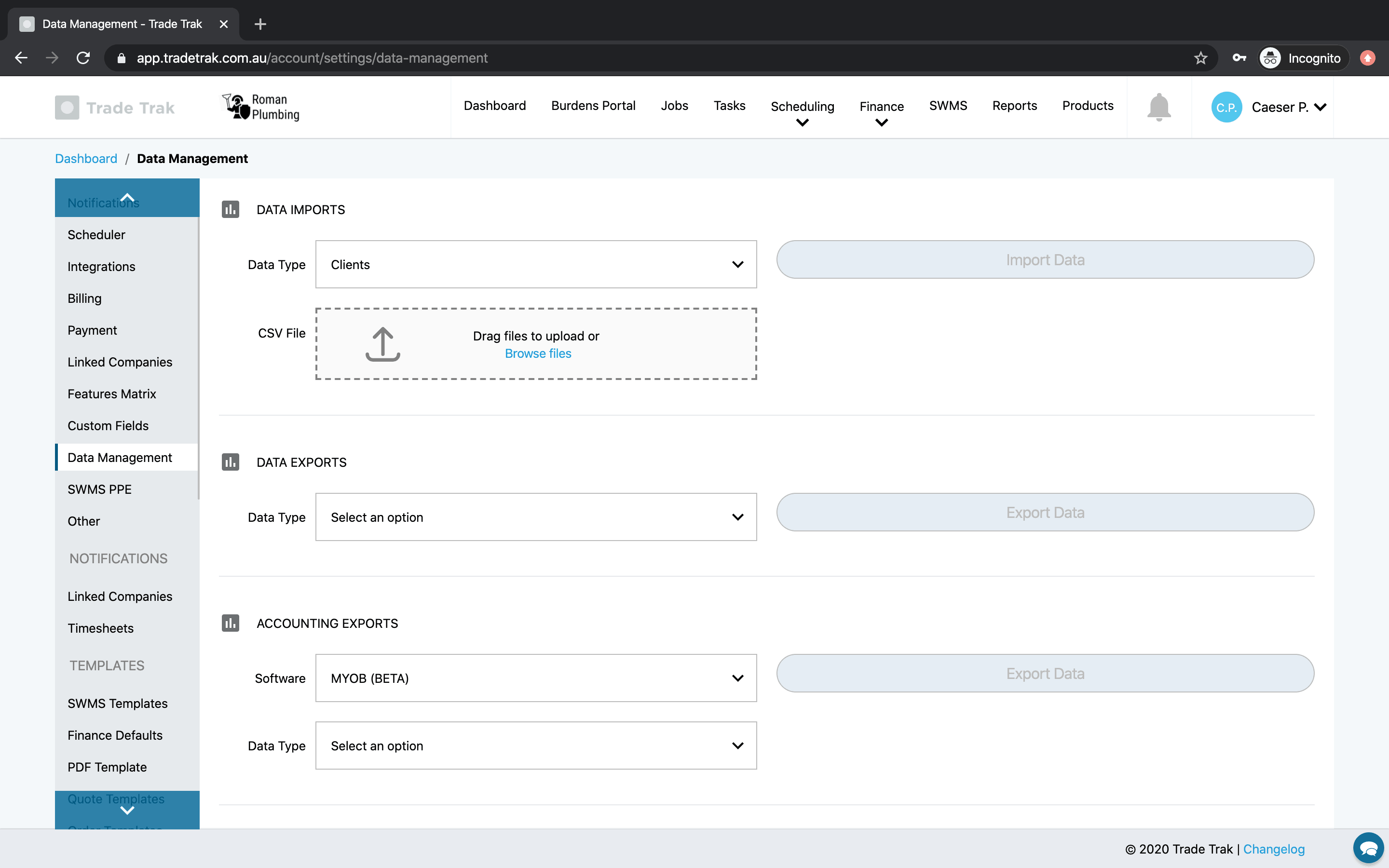This screenshot has width=1389, height=868.
Task: Click the Data Imports chart icon
Action: pyautogui.click(x=230, y=210)
